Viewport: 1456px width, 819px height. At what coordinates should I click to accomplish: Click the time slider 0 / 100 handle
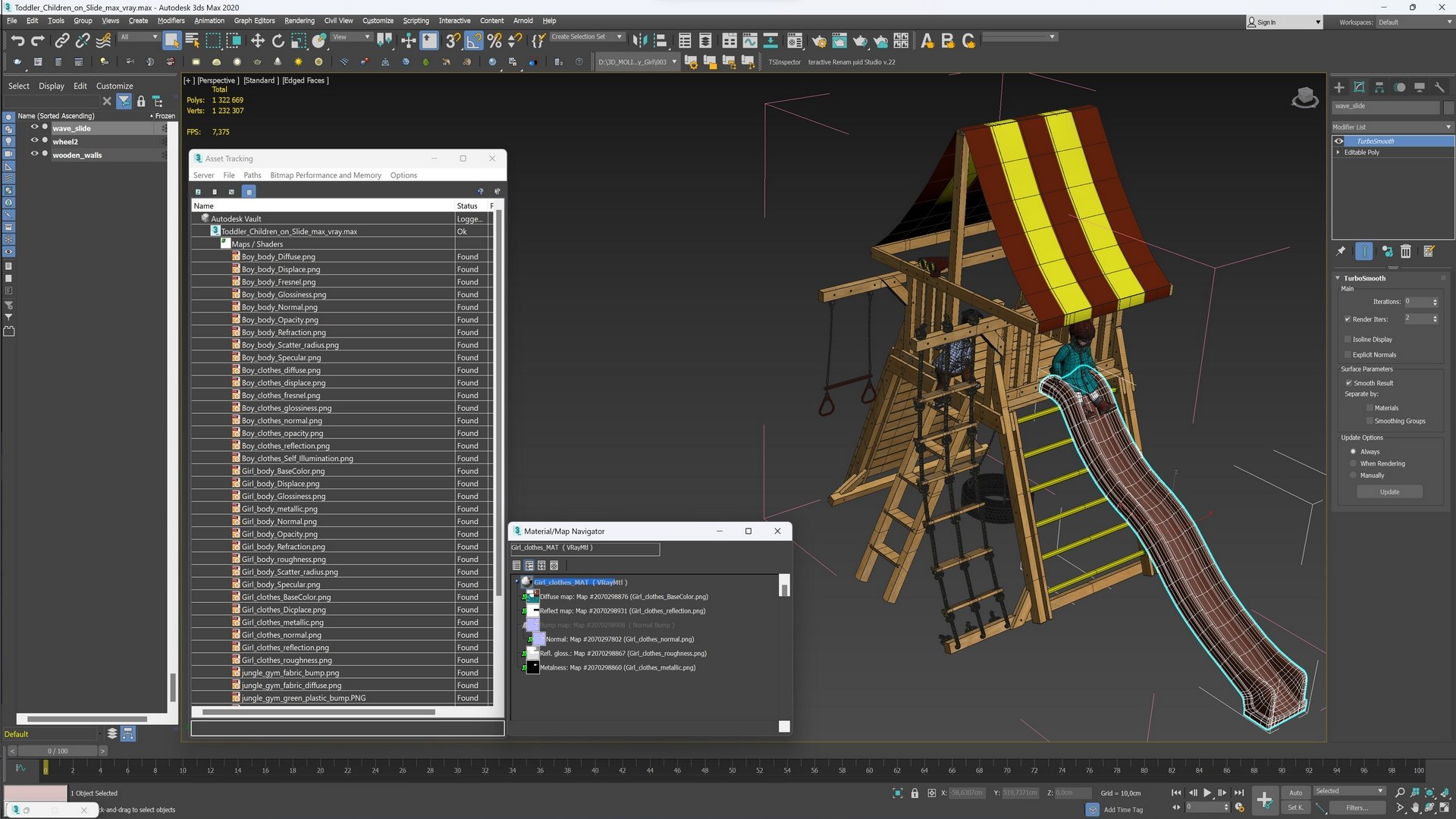click(x=58, y=751)
